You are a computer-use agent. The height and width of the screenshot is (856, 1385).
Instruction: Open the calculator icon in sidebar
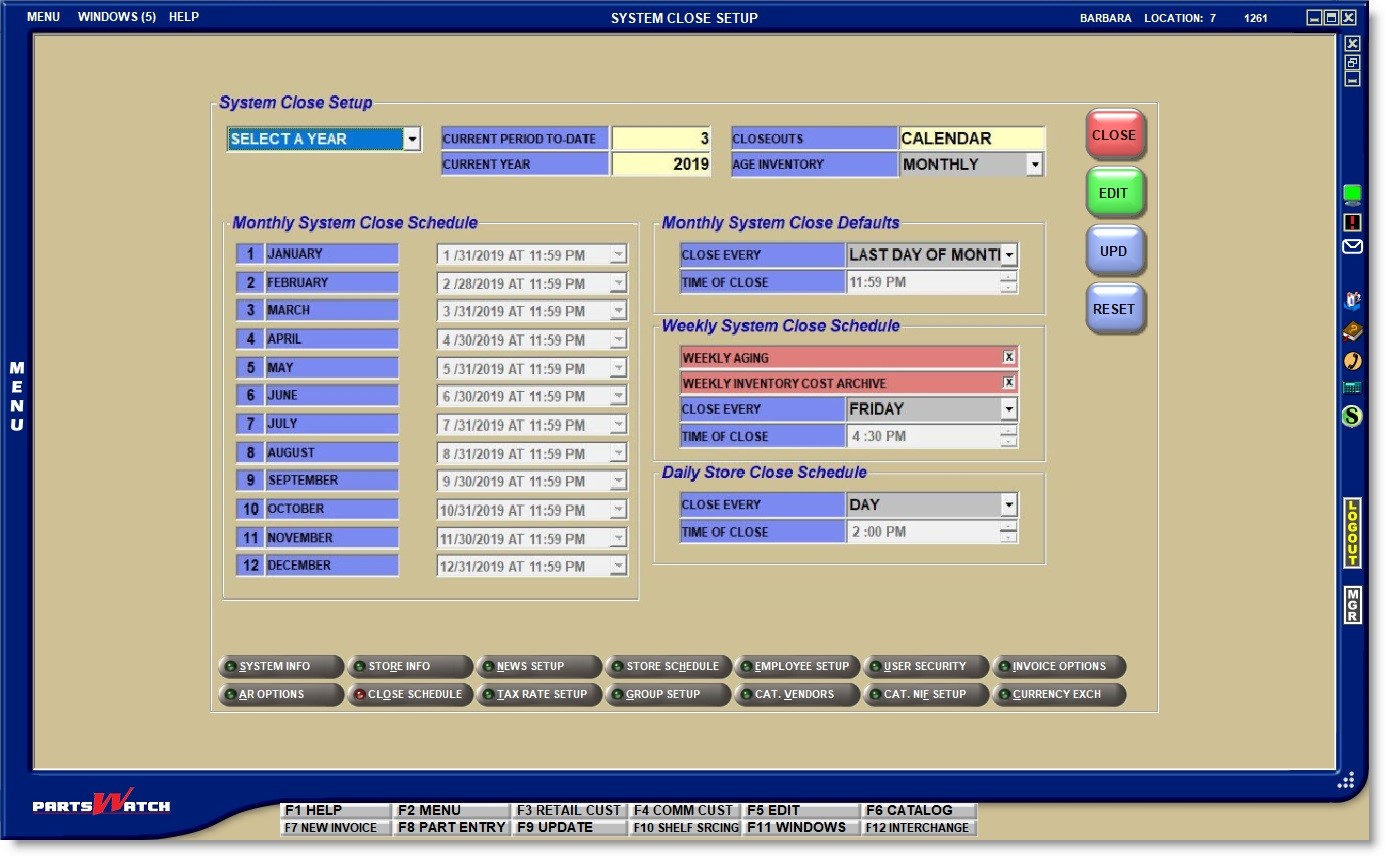click(1352, 388)
